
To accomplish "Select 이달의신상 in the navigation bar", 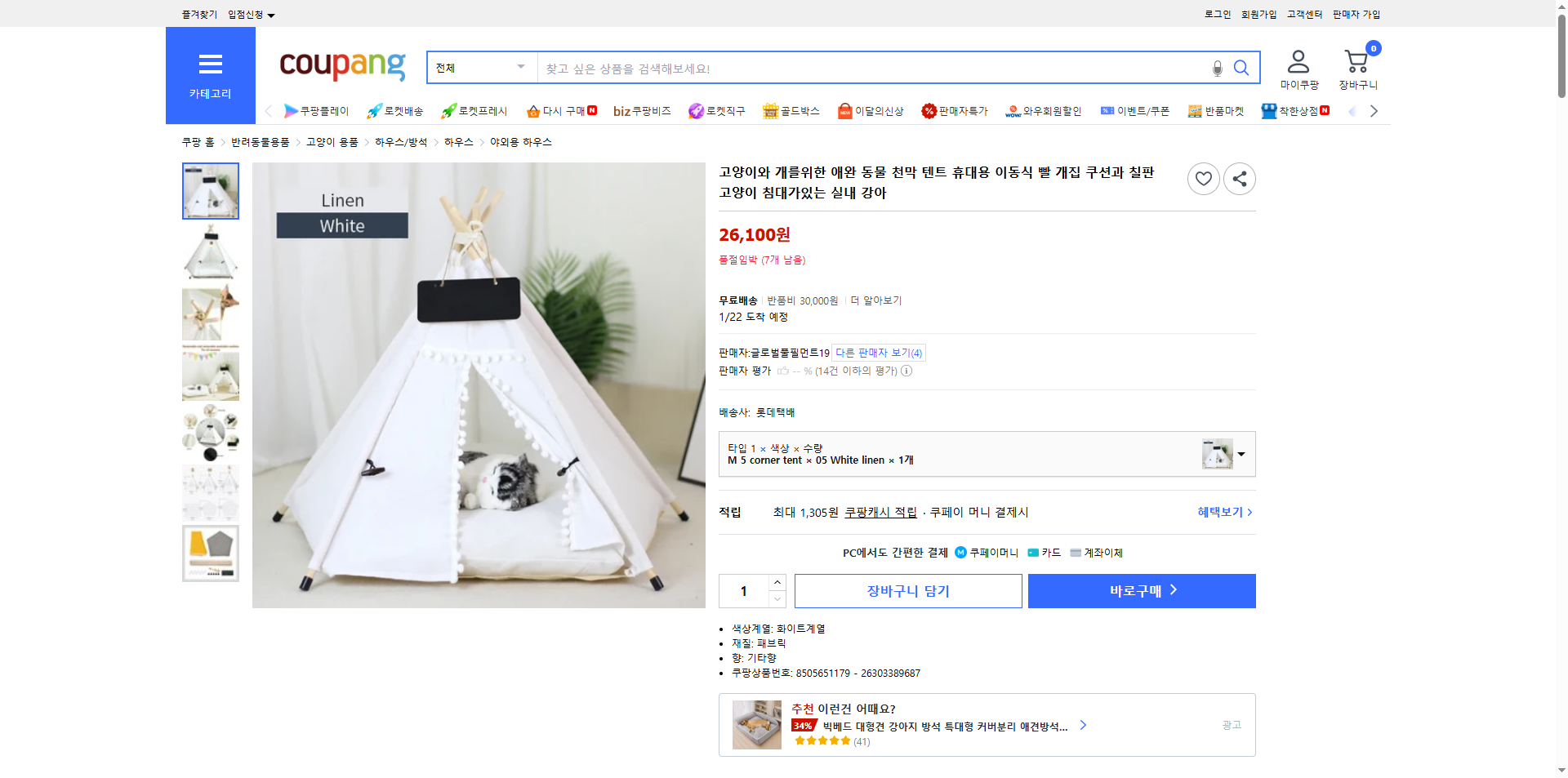I will pyautogui.click(x=871, y=110).
